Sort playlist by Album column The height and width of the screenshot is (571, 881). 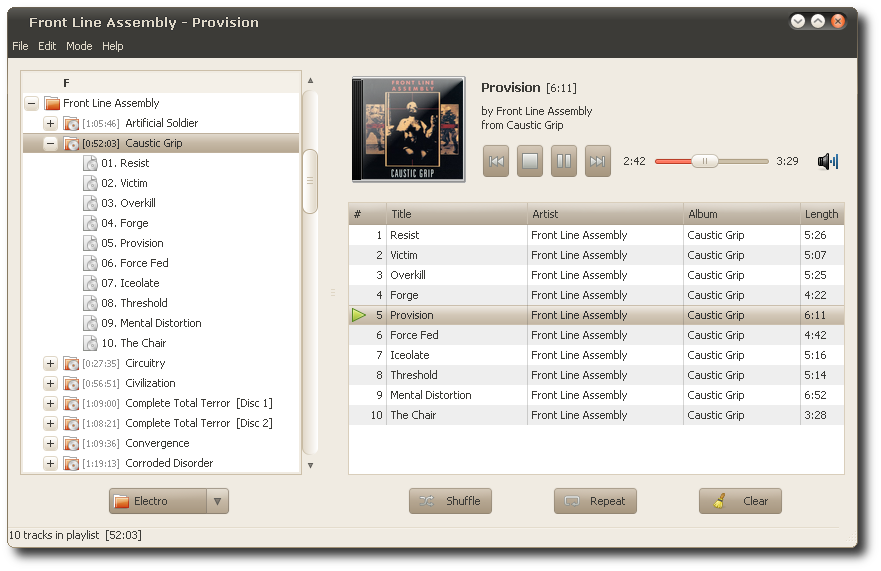pyautogui.click(x=742, y=214)
